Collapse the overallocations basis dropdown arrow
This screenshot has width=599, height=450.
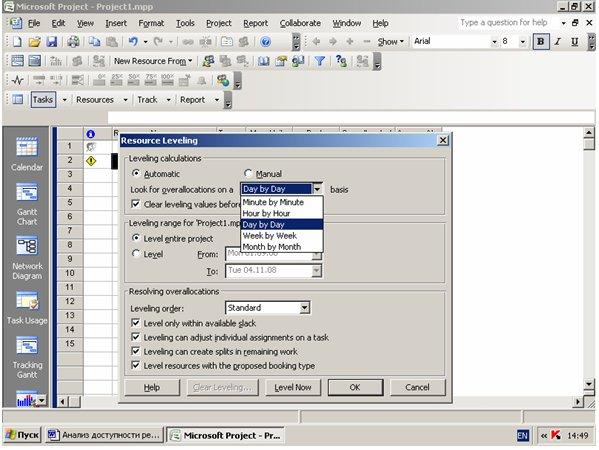pos(317,189)
